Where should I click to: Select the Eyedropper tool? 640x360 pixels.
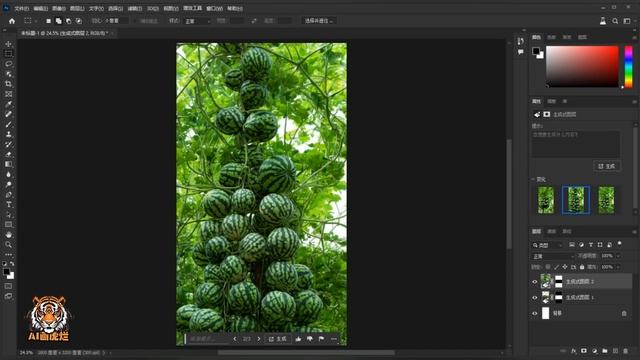click(8, 104)
